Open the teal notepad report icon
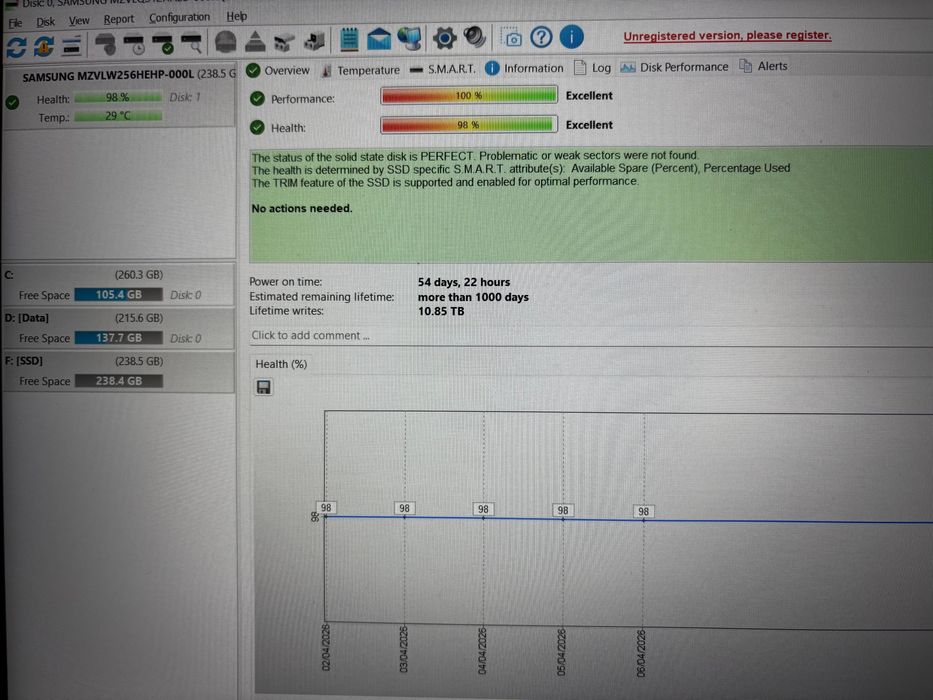The width and height of the screenshot is (933, 700). (349, 39)
